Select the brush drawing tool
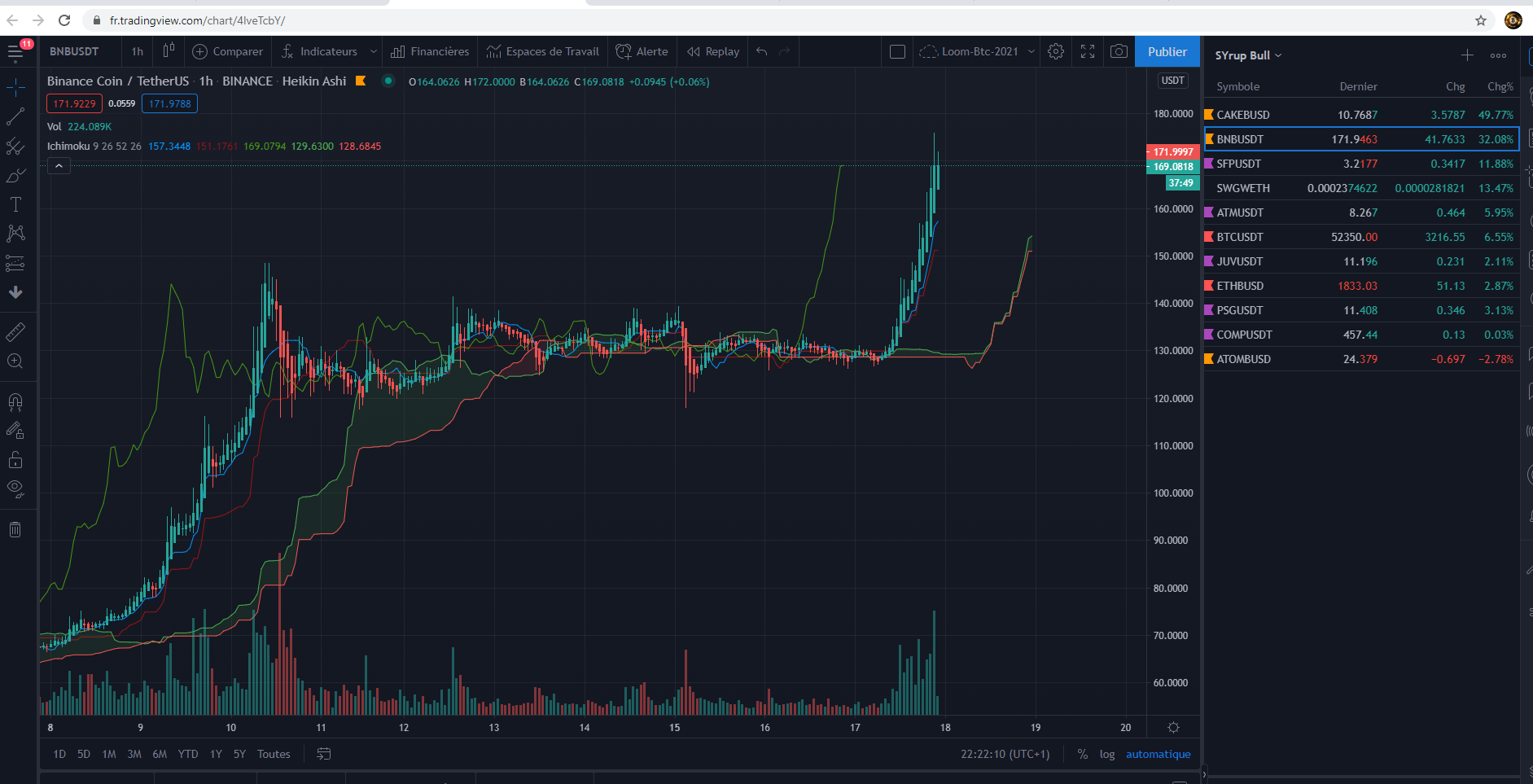 pos(15,176)
